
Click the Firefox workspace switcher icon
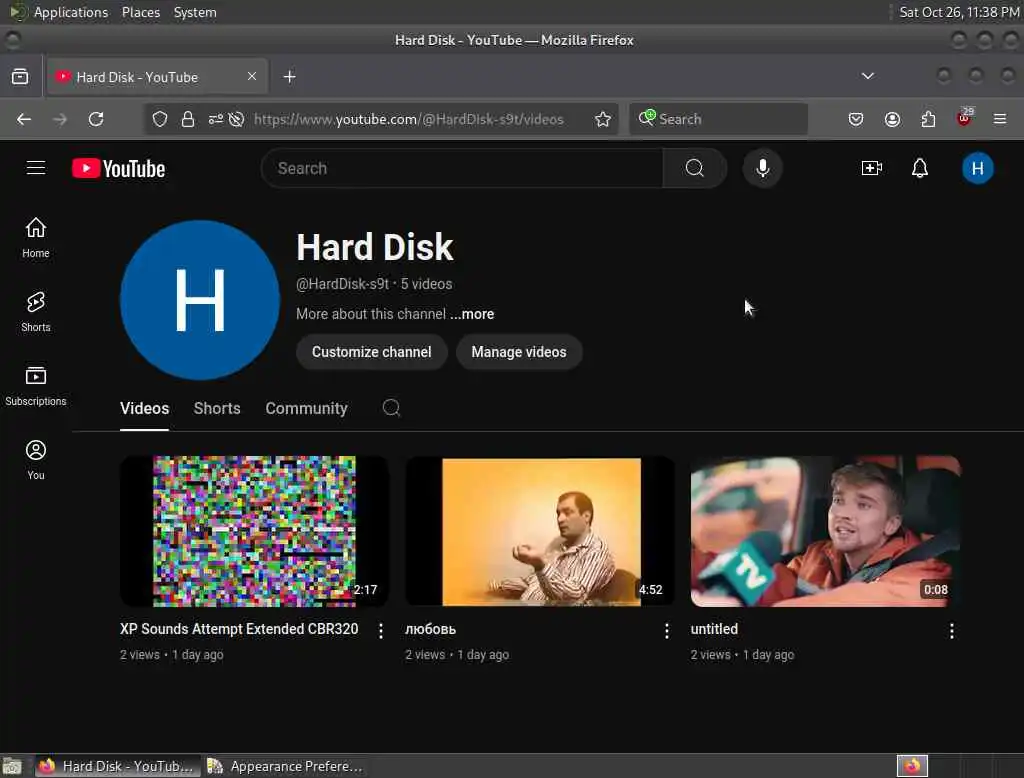(912, 766)
